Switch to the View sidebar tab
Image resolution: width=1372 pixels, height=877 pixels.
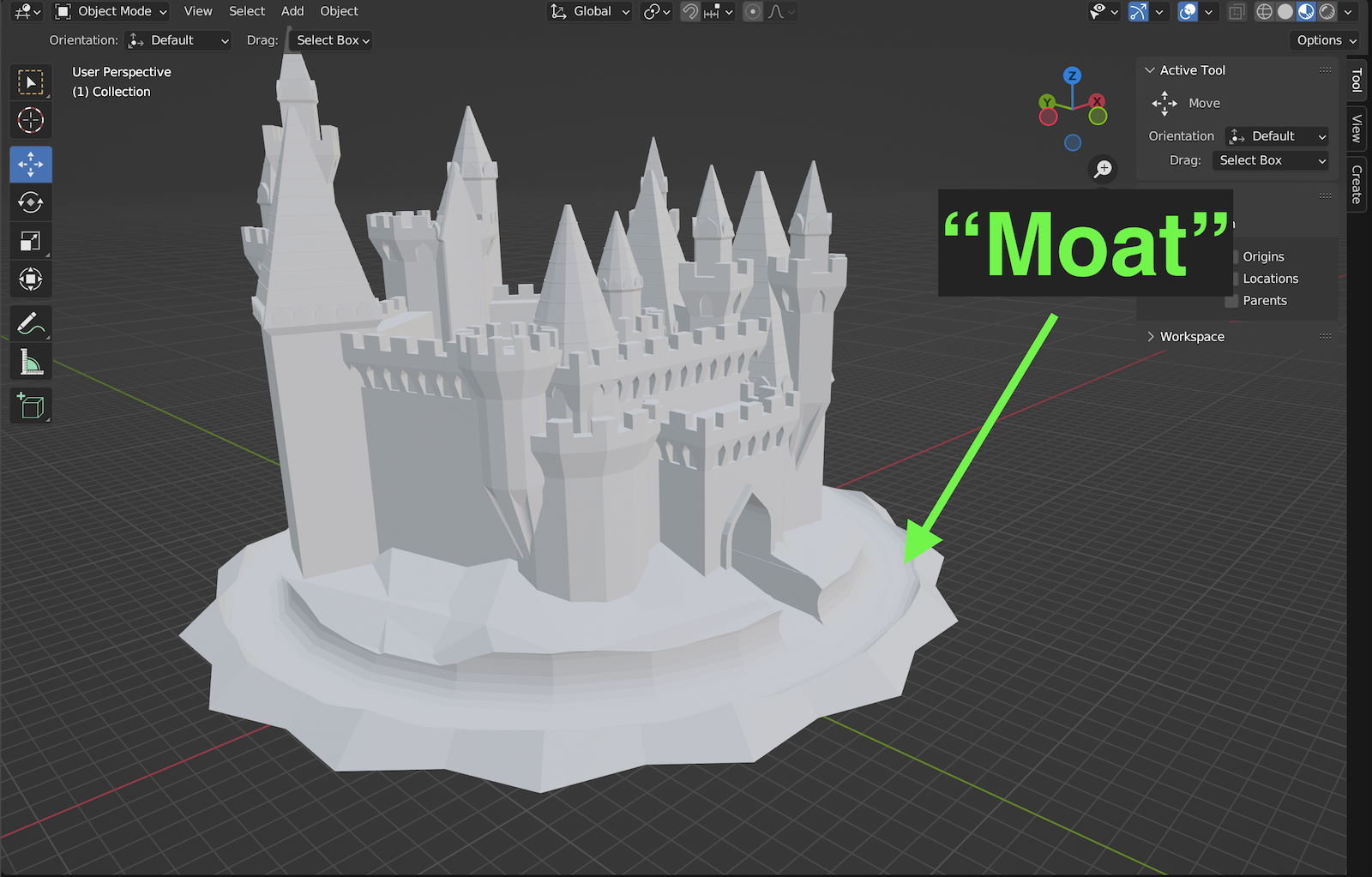[1357, 129]
